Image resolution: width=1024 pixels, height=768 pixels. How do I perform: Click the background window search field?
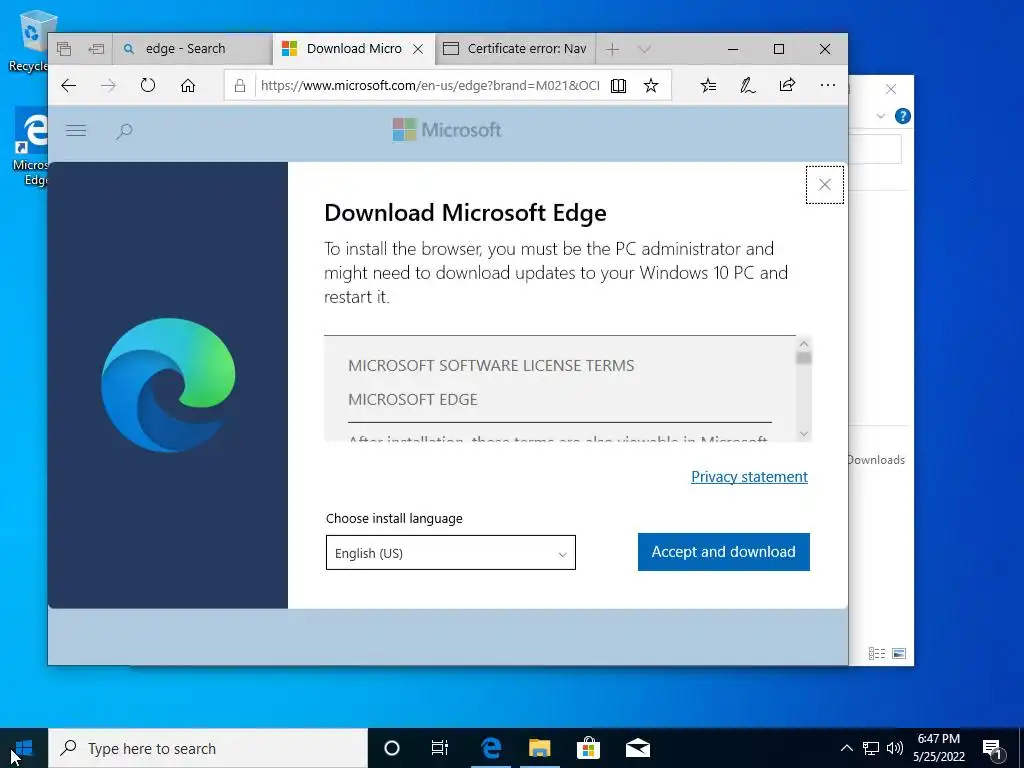875,150
